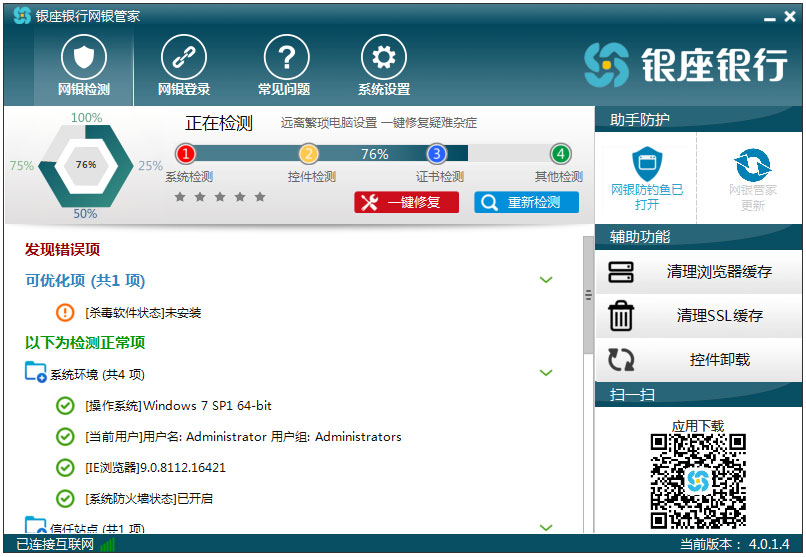Viewport: 806px width, 557px height.
Task: Select the IE浏览器 9.0.8112.16421 row
Action: [155, 468]
